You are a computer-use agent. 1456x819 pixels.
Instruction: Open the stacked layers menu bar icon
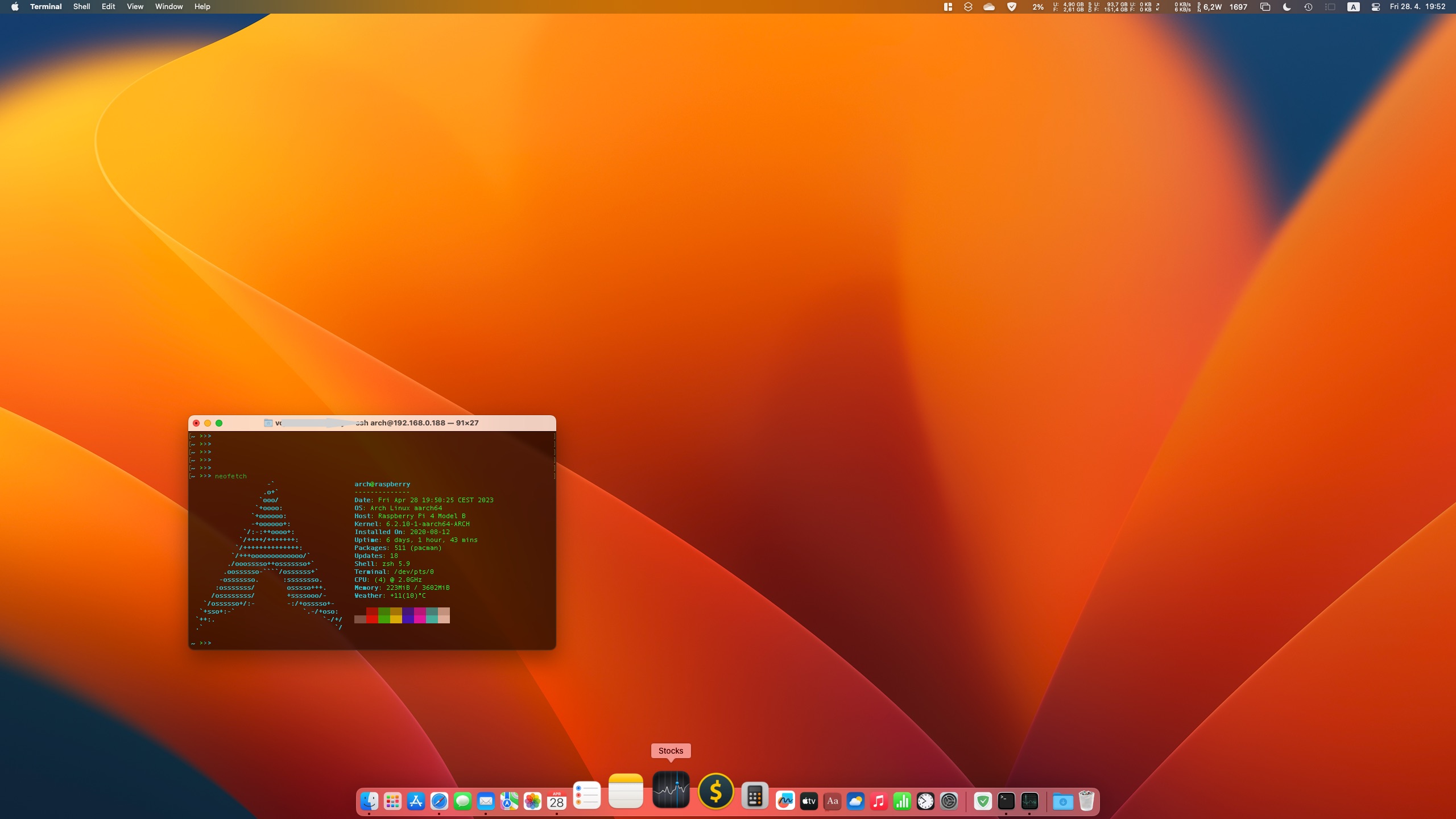click(968, 7)
